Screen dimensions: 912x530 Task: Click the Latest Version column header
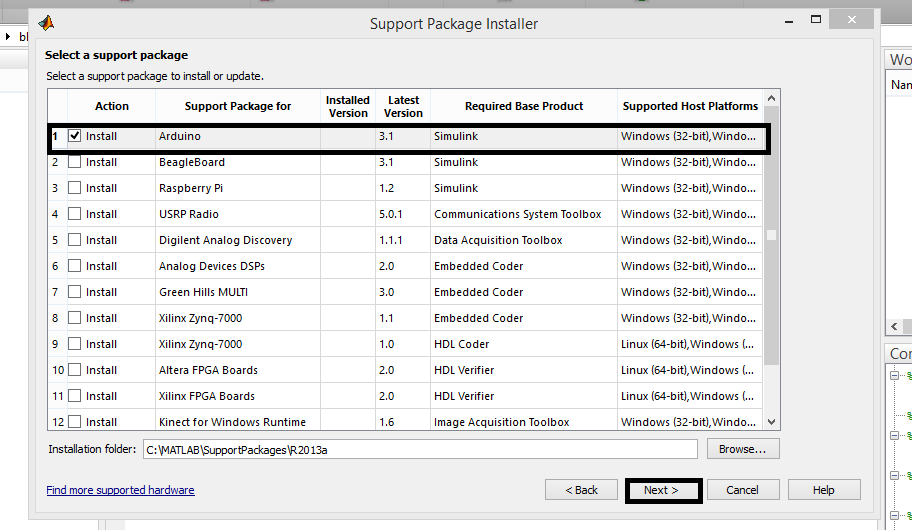pyautogui.click(x=403, y=106)
